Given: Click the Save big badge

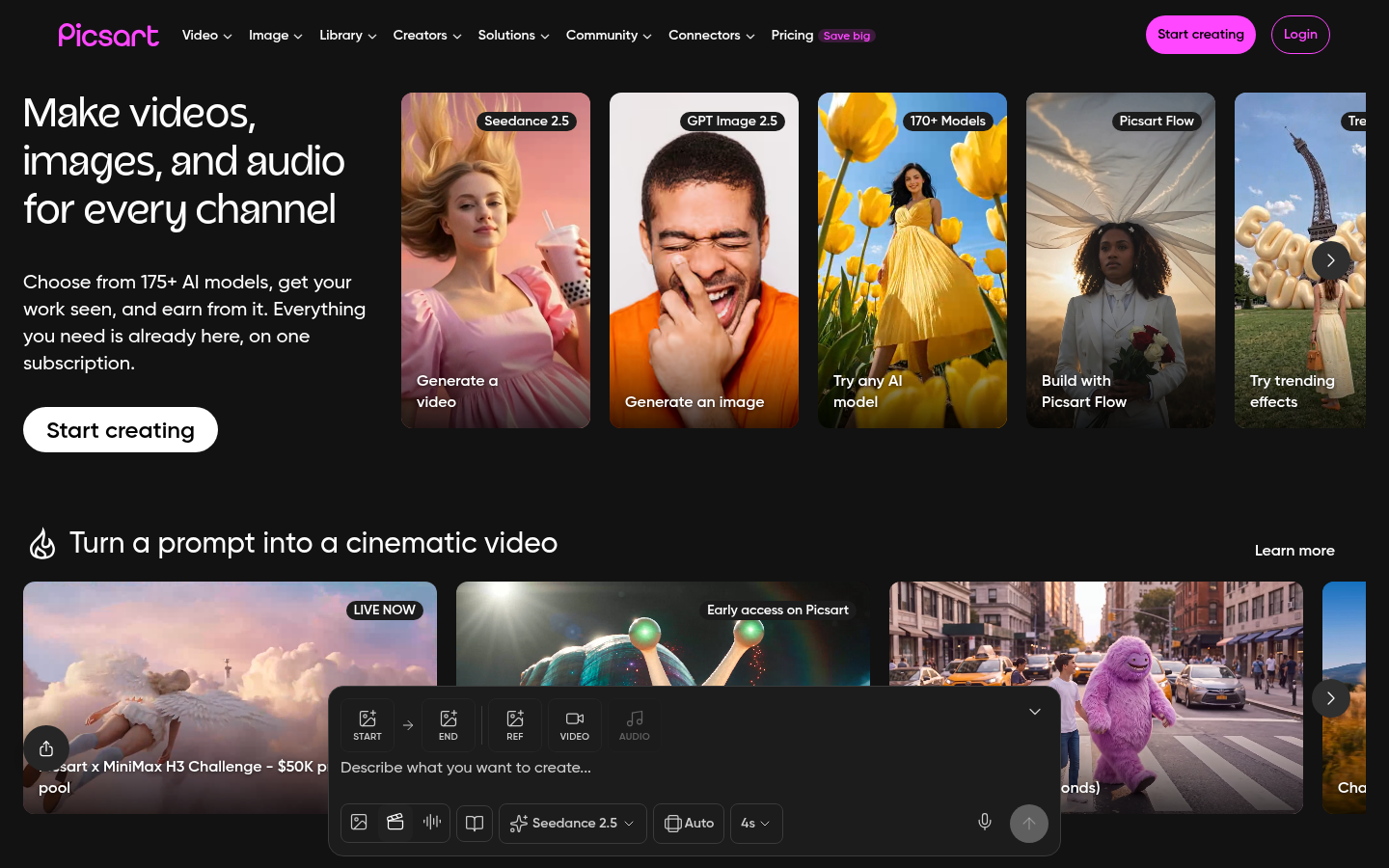Looking at the screenshot, I should coord(847,36).
